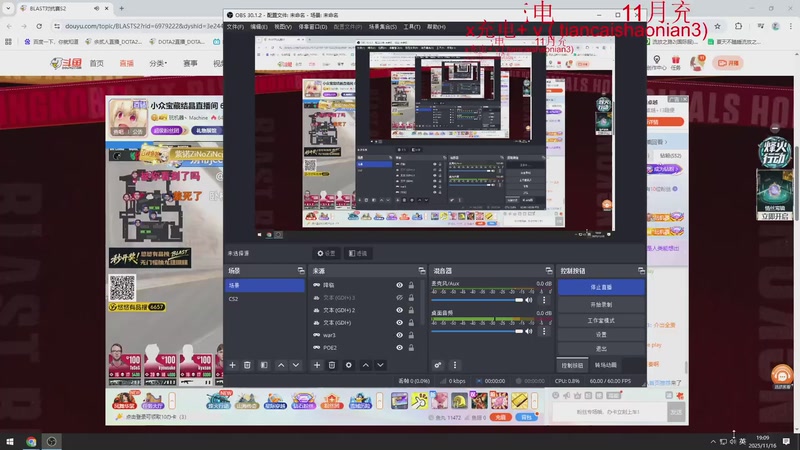Open scene filters icon in Scenes toolbar
The width and height of the screenshot is (800, 450).
(264, 365)
